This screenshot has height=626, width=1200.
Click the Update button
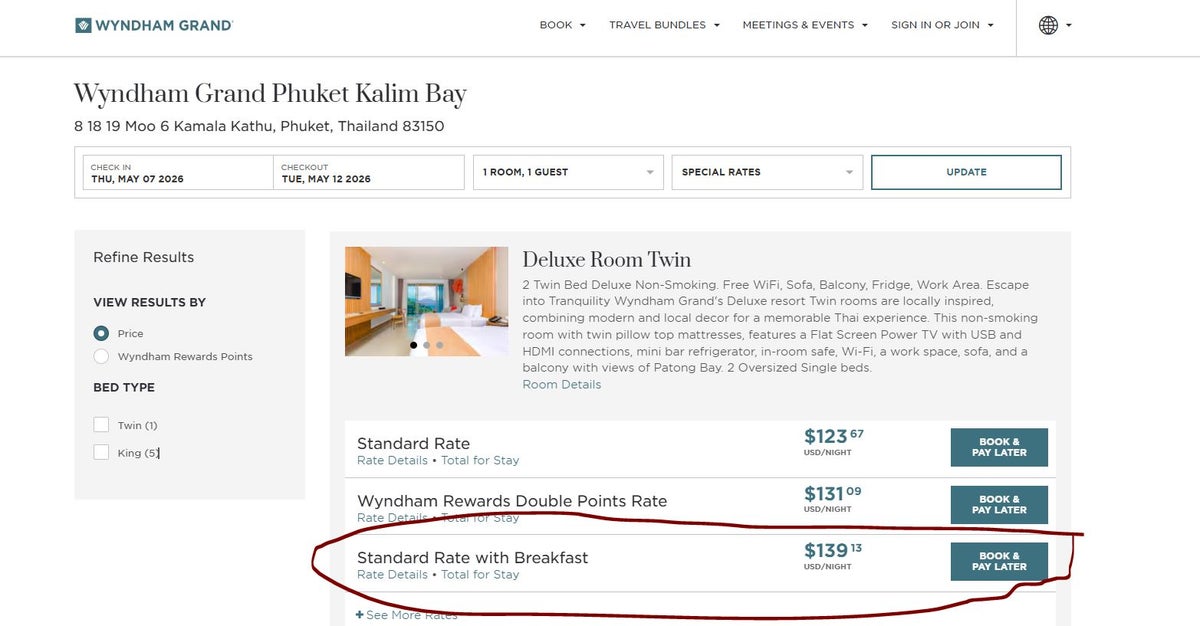pyautogui.click(x=966, y=172)
